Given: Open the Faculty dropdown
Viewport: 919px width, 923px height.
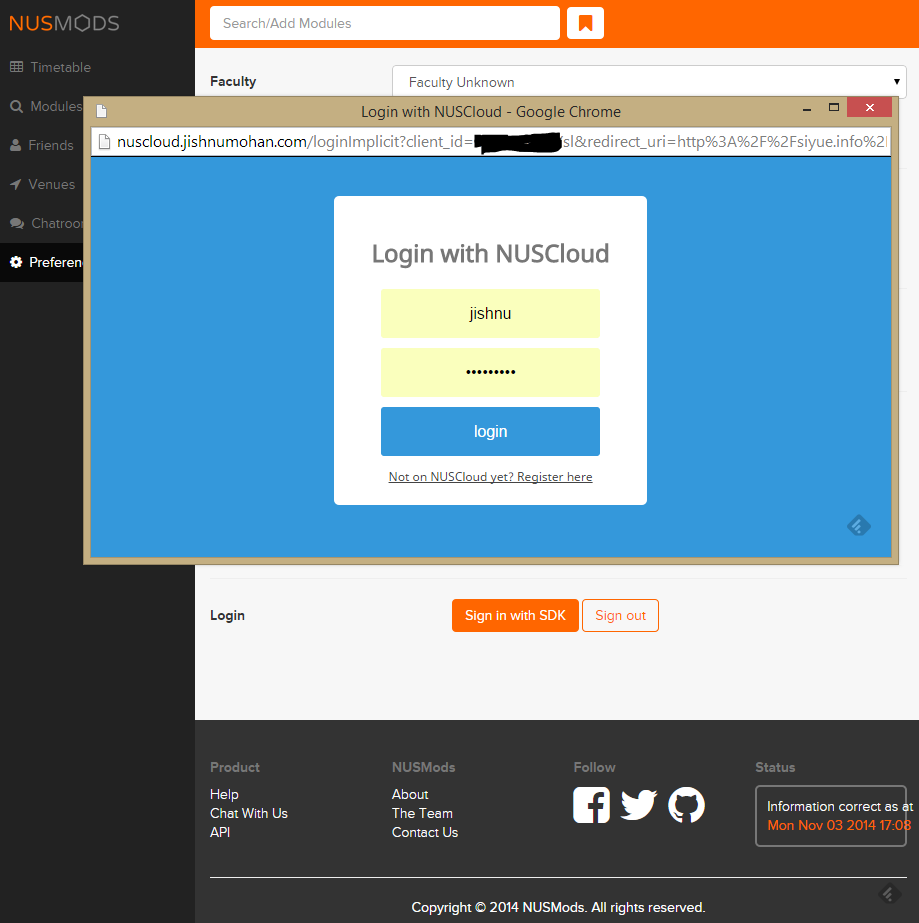Looking at the screenshot, I should pyautogui.click(x=649, y=82).
